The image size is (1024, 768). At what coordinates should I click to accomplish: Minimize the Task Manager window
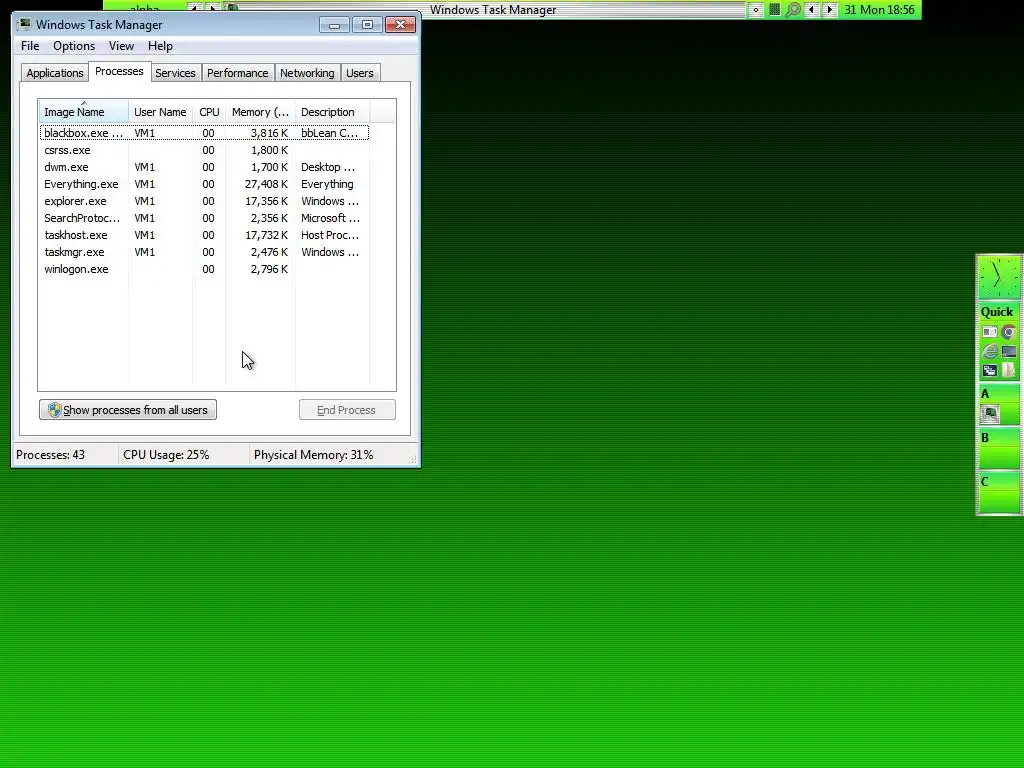[x=334, y=25]
